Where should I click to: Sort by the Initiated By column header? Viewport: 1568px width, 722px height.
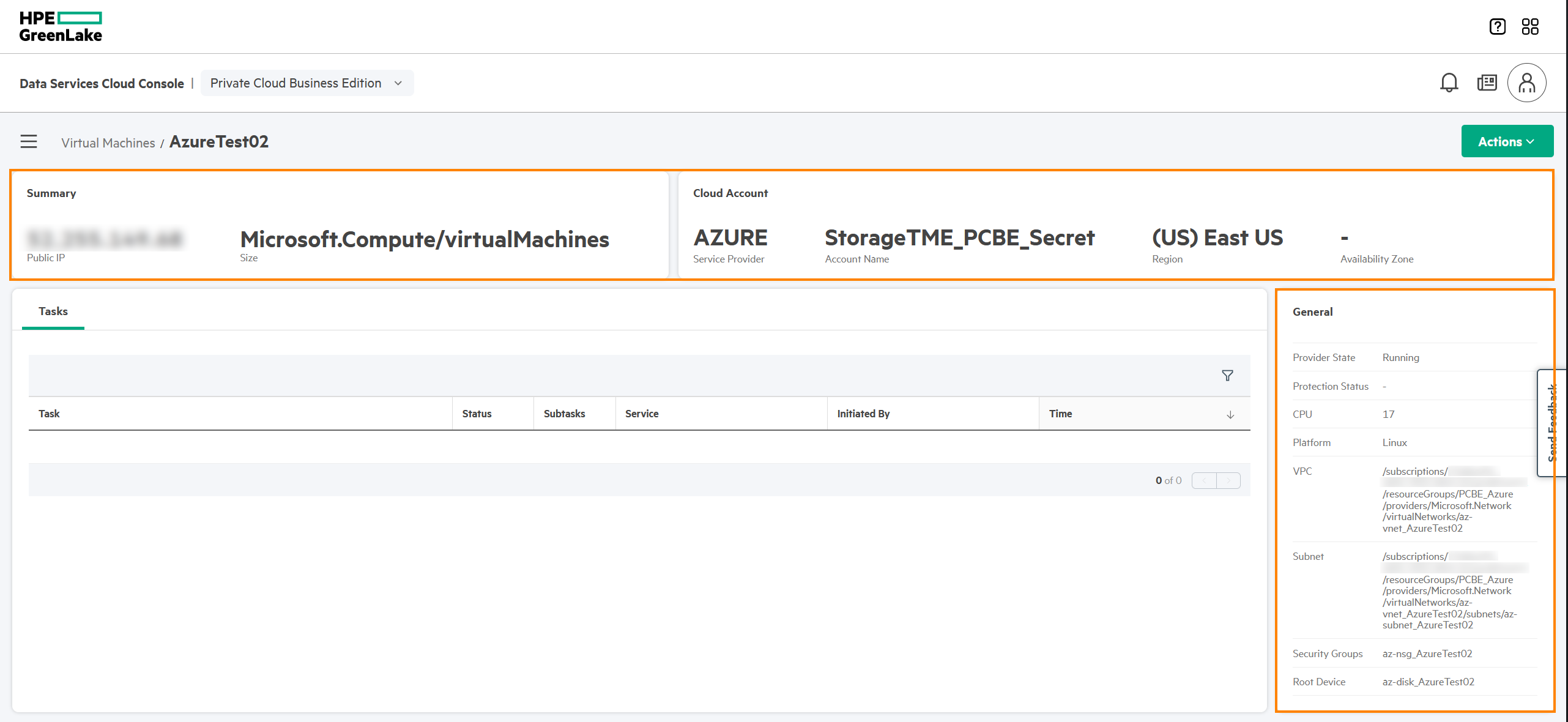click(x=933, y=414)
